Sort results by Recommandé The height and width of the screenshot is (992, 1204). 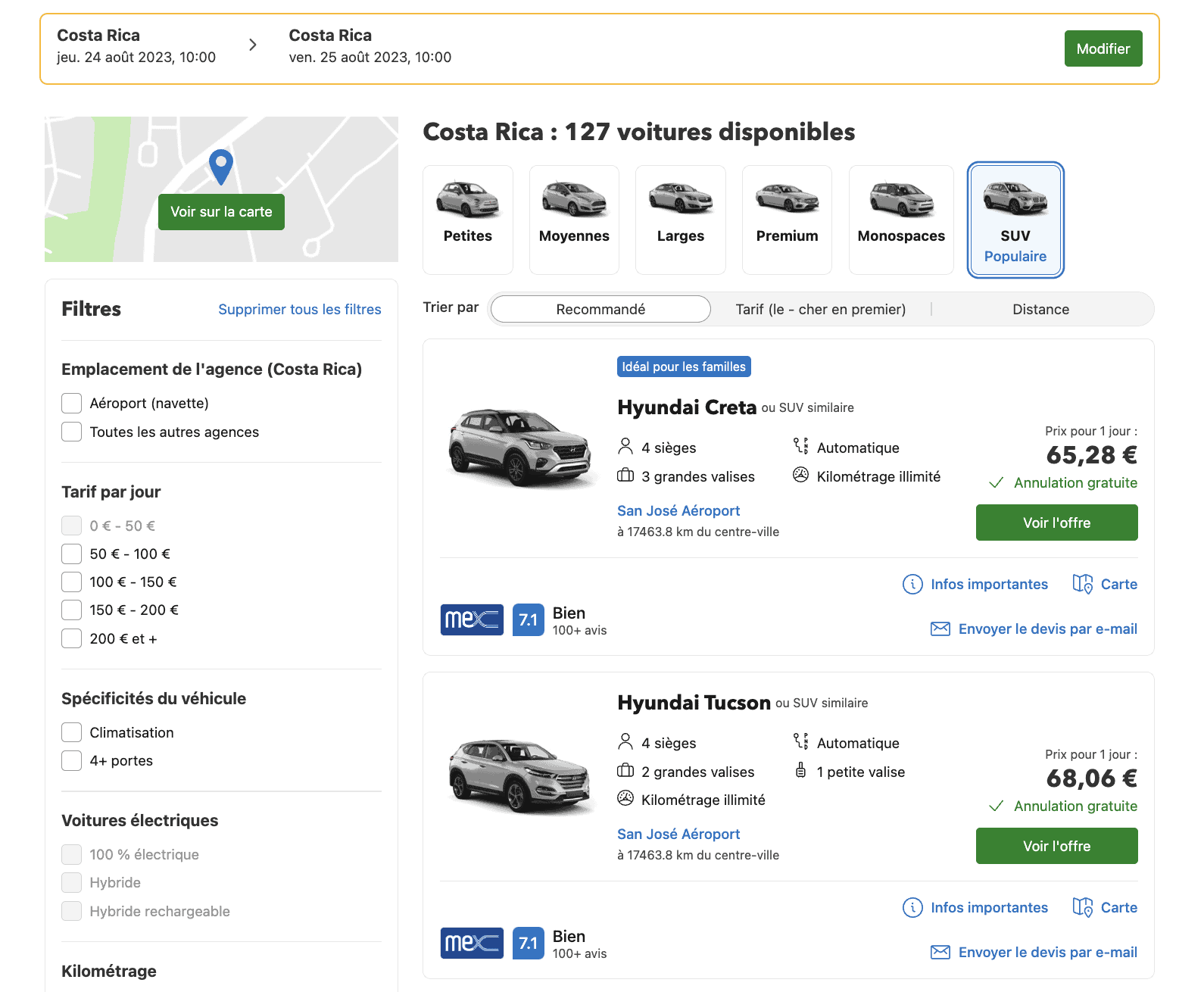click(600, 309)
